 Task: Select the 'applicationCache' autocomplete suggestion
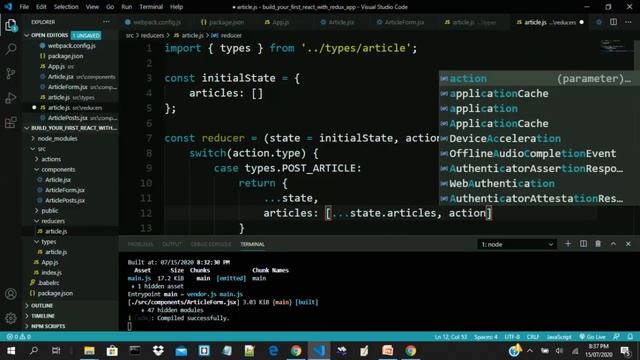coord(538,93)
